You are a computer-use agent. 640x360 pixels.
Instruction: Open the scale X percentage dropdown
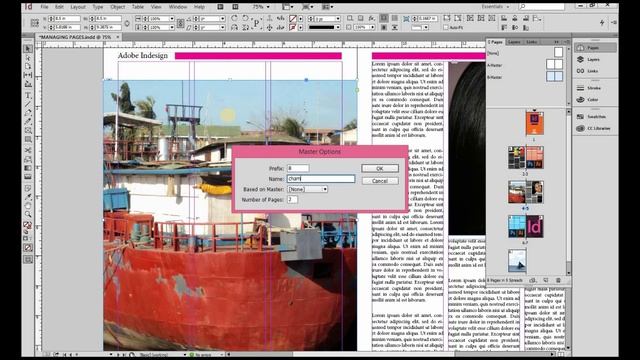click(171, 19)
